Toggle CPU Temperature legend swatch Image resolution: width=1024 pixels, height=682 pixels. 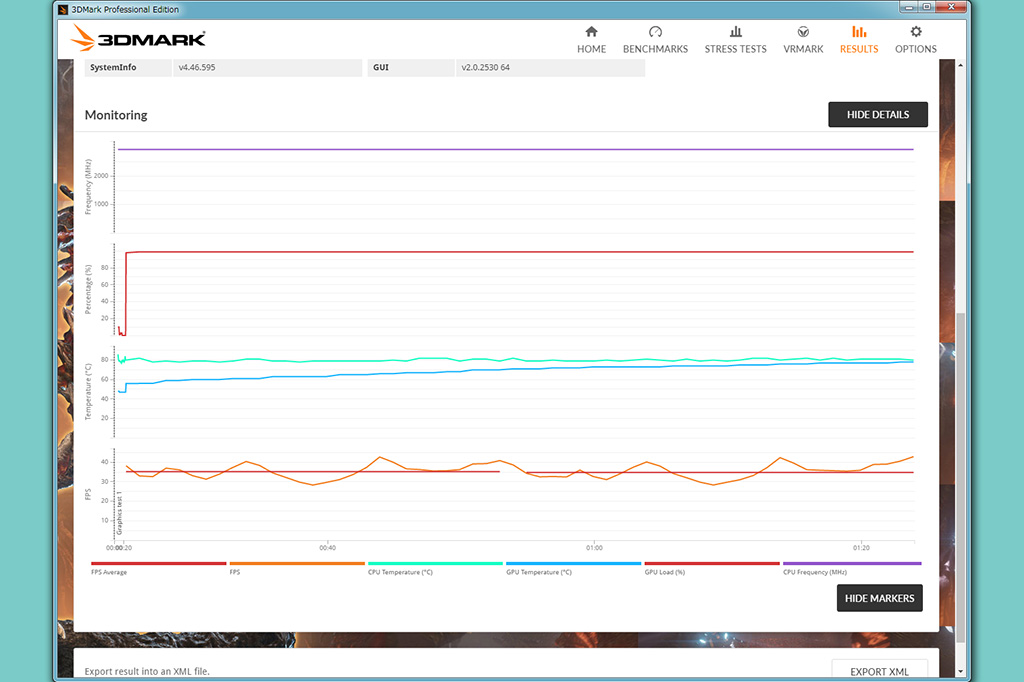coord(436,563)
